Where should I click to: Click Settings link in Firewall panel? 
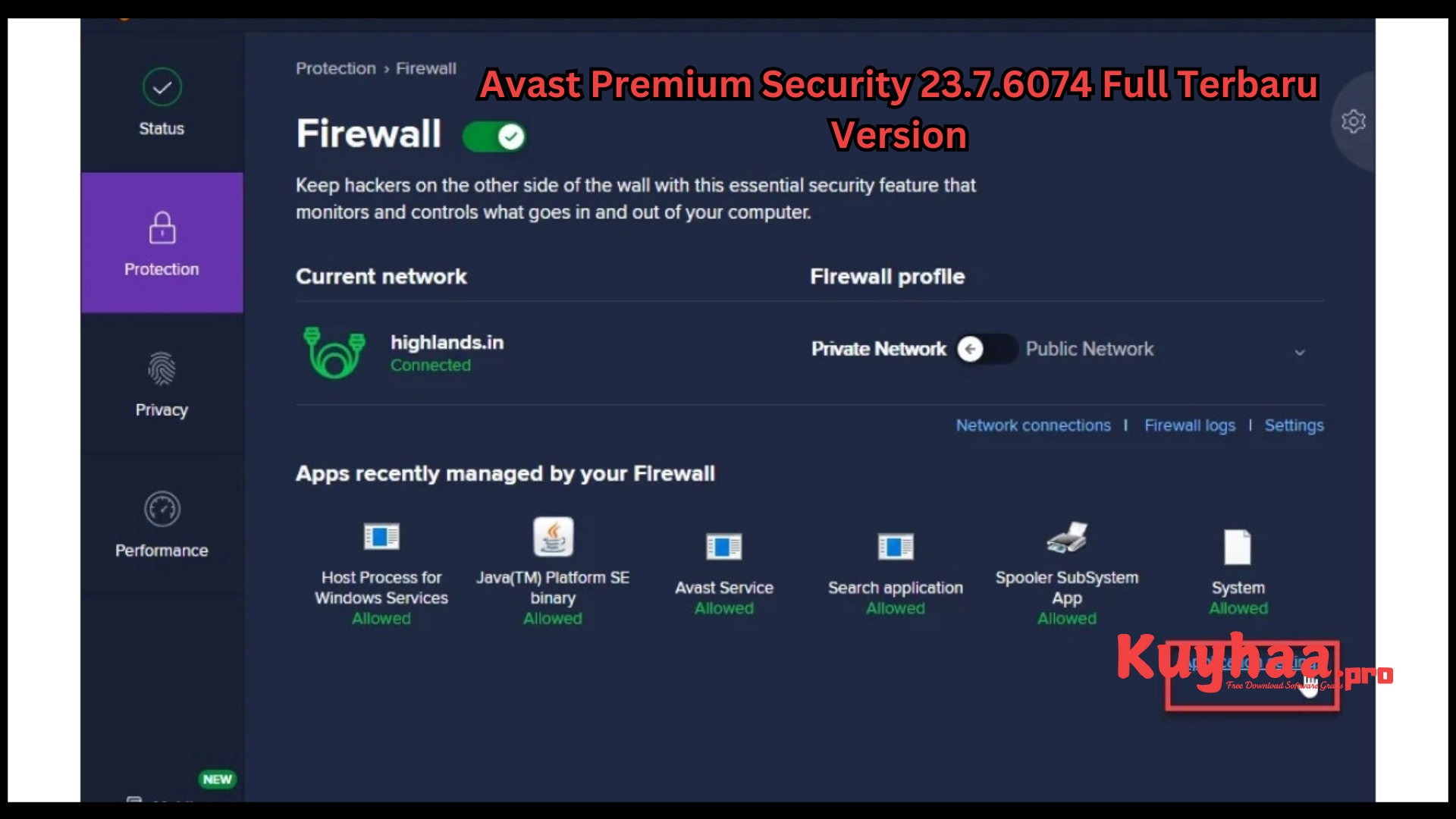(x=1294, y=425)
